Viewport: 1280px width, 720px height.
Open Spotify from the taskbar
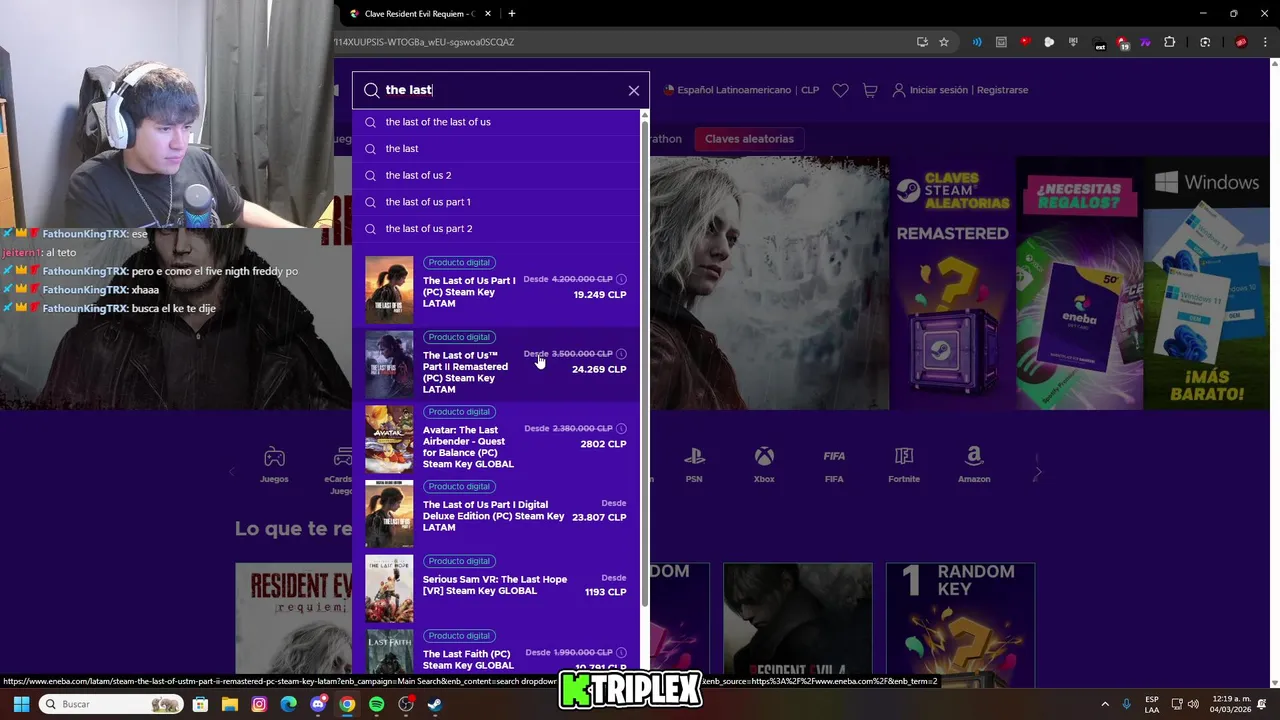point(376,704)
